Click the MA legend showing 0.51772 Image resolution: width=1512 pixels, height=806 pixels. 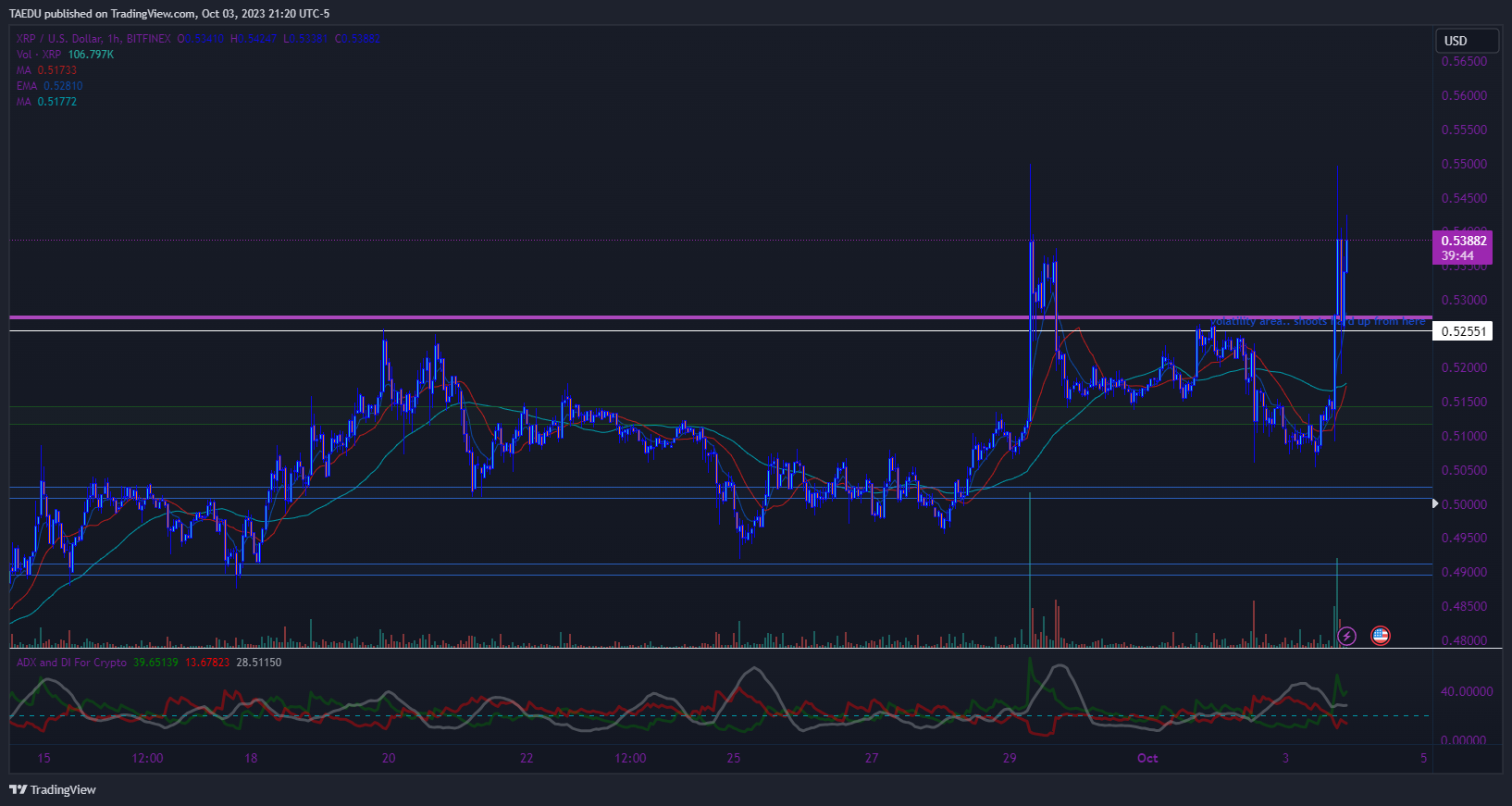tap(46, 102)
